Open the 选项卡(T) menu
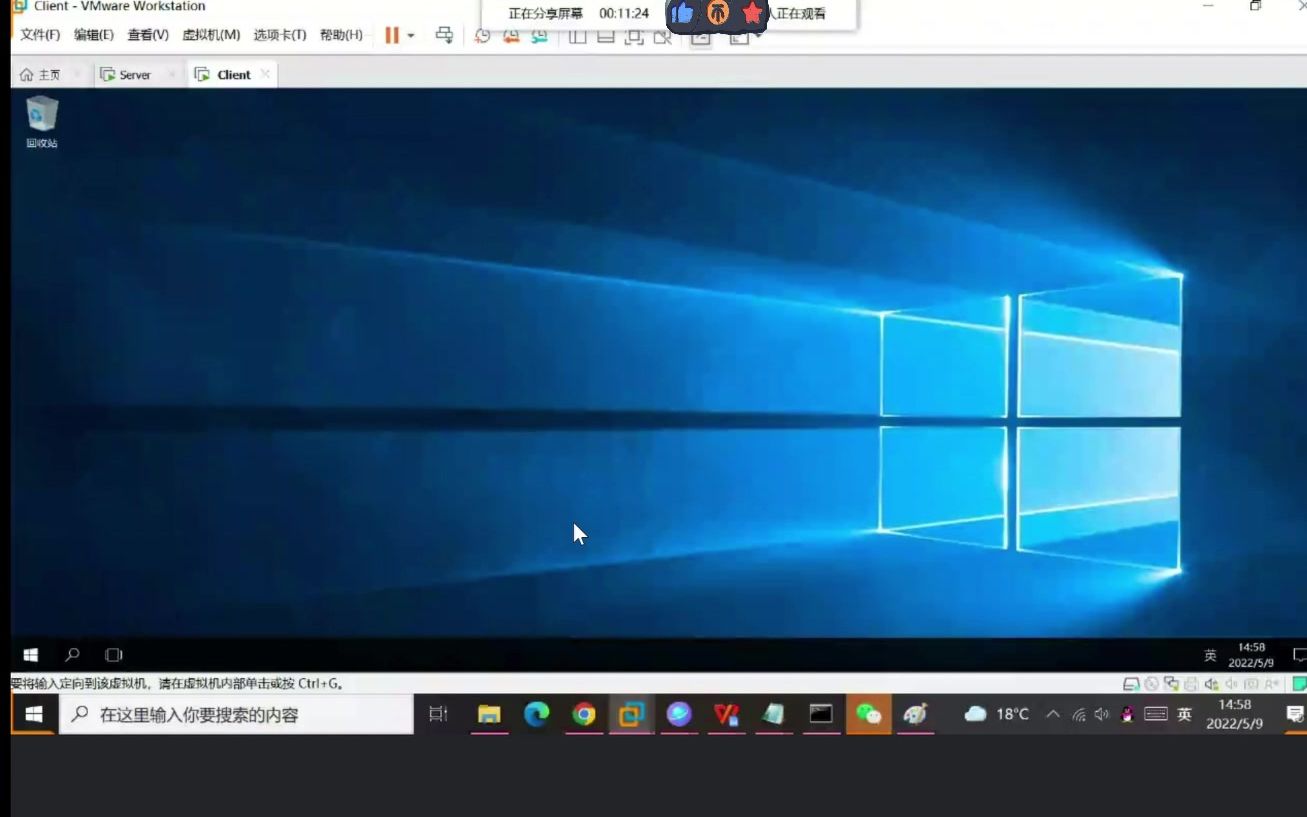This screenshot has height=817, width=1307. (280, 35)
